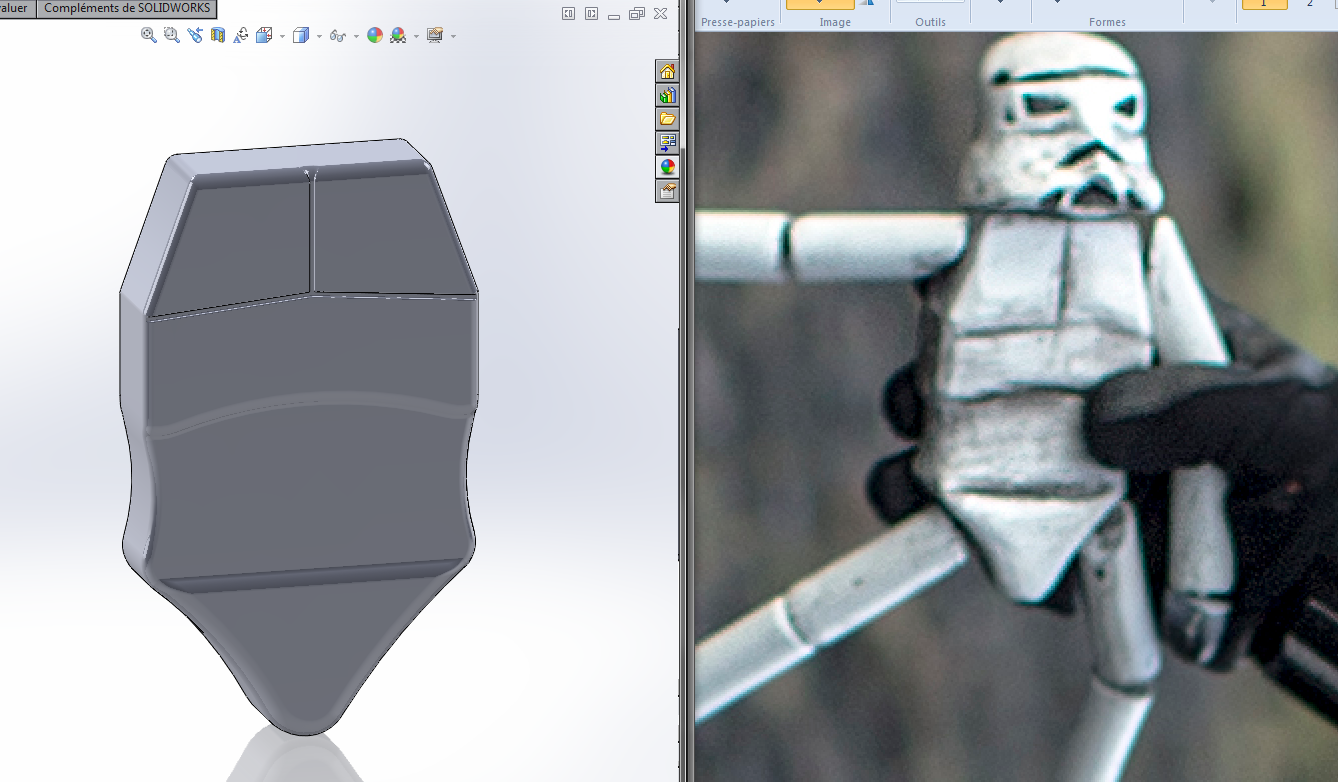Open Edit Appearance in the view toolbar
Image resolution: width=1338 pixels, height=782 pixels.
(x=375, y=35)
